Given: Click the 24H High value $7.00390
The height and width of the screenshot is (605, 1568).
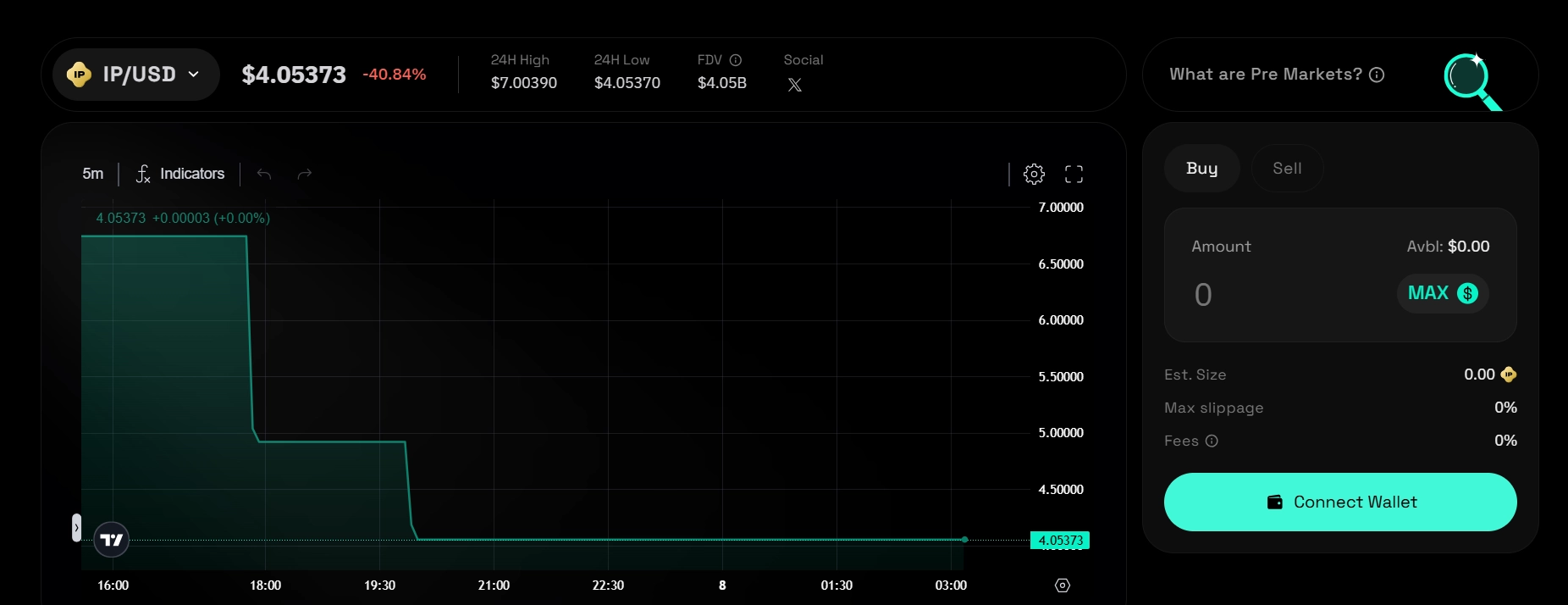Looking at the screenshot, I should tap(524, 83).
